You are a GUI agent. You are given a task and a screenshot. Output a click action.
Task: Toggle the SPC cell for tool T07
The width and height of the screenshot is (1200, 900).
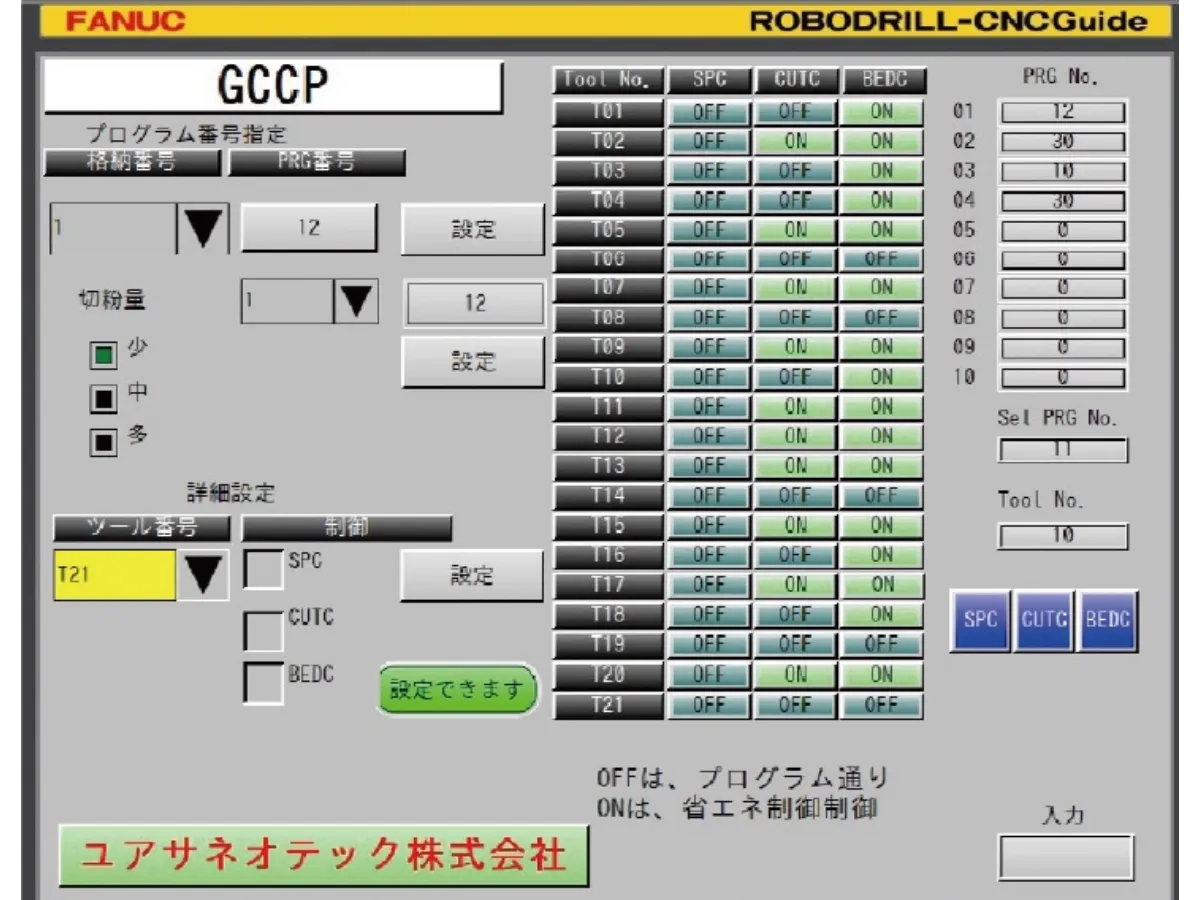point(708,288)
